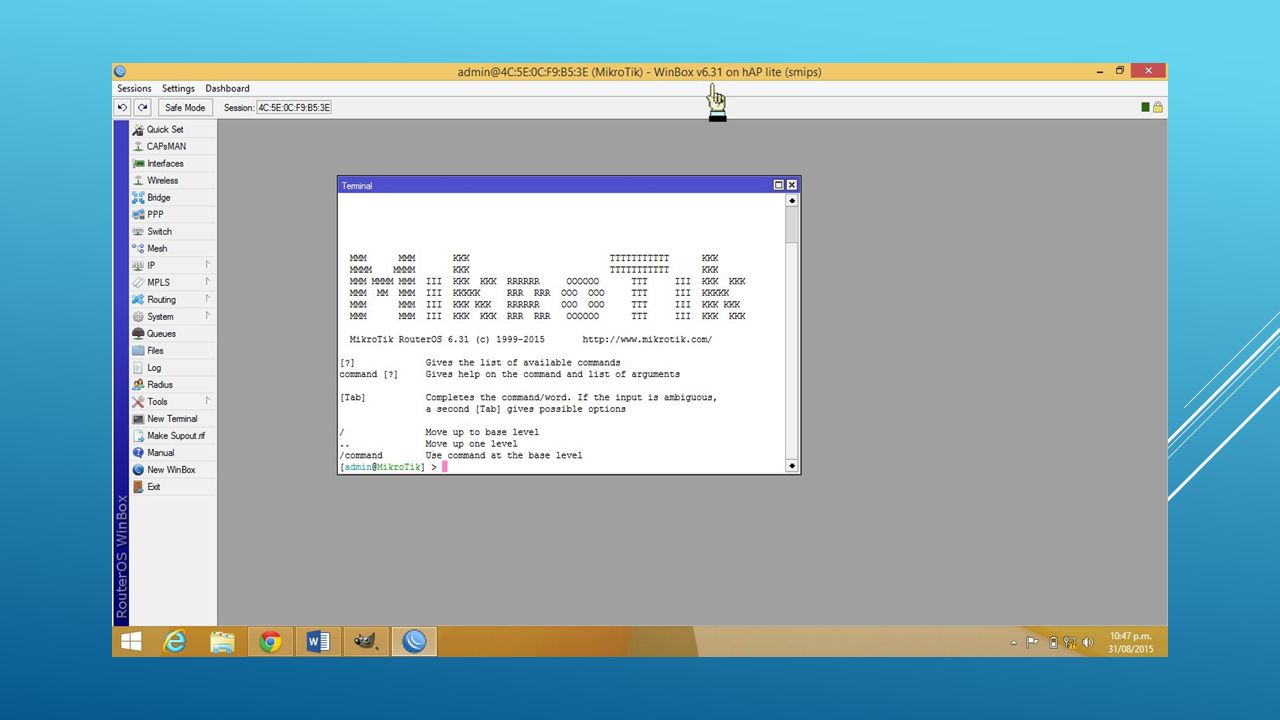Image resolution: width=1280 pixels, height=720 pixels.
Task: Open Google Chrome from taskbar
Action: pyautogui.click(x=270, y=642)
